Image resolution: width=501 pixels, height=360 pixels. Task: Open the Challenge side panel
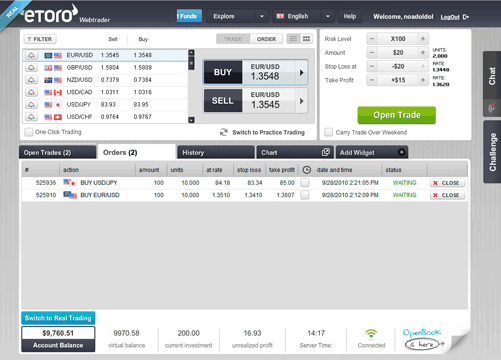tap(492, 152)
